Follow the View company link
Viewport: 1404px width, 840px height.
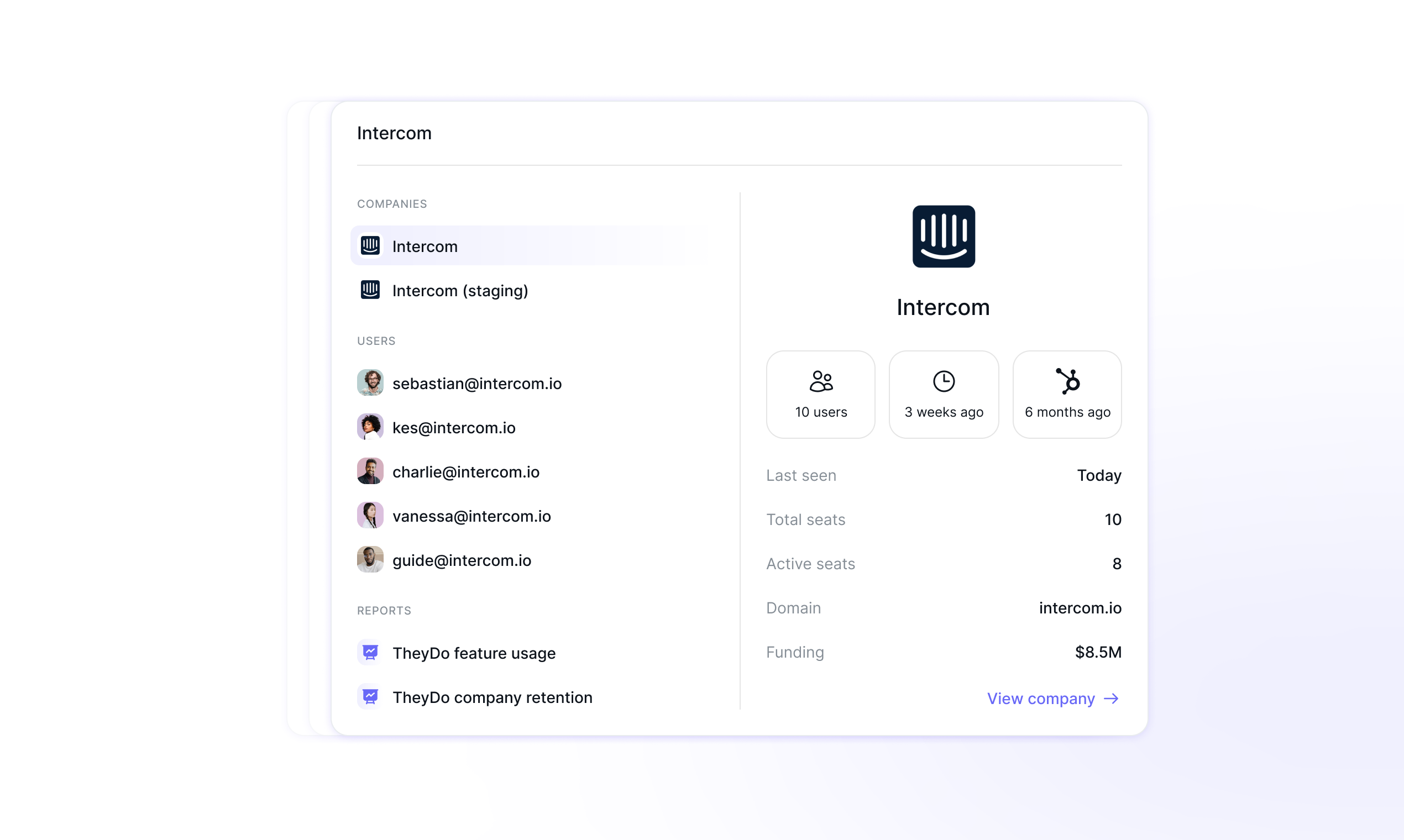tap(1053, 699)
